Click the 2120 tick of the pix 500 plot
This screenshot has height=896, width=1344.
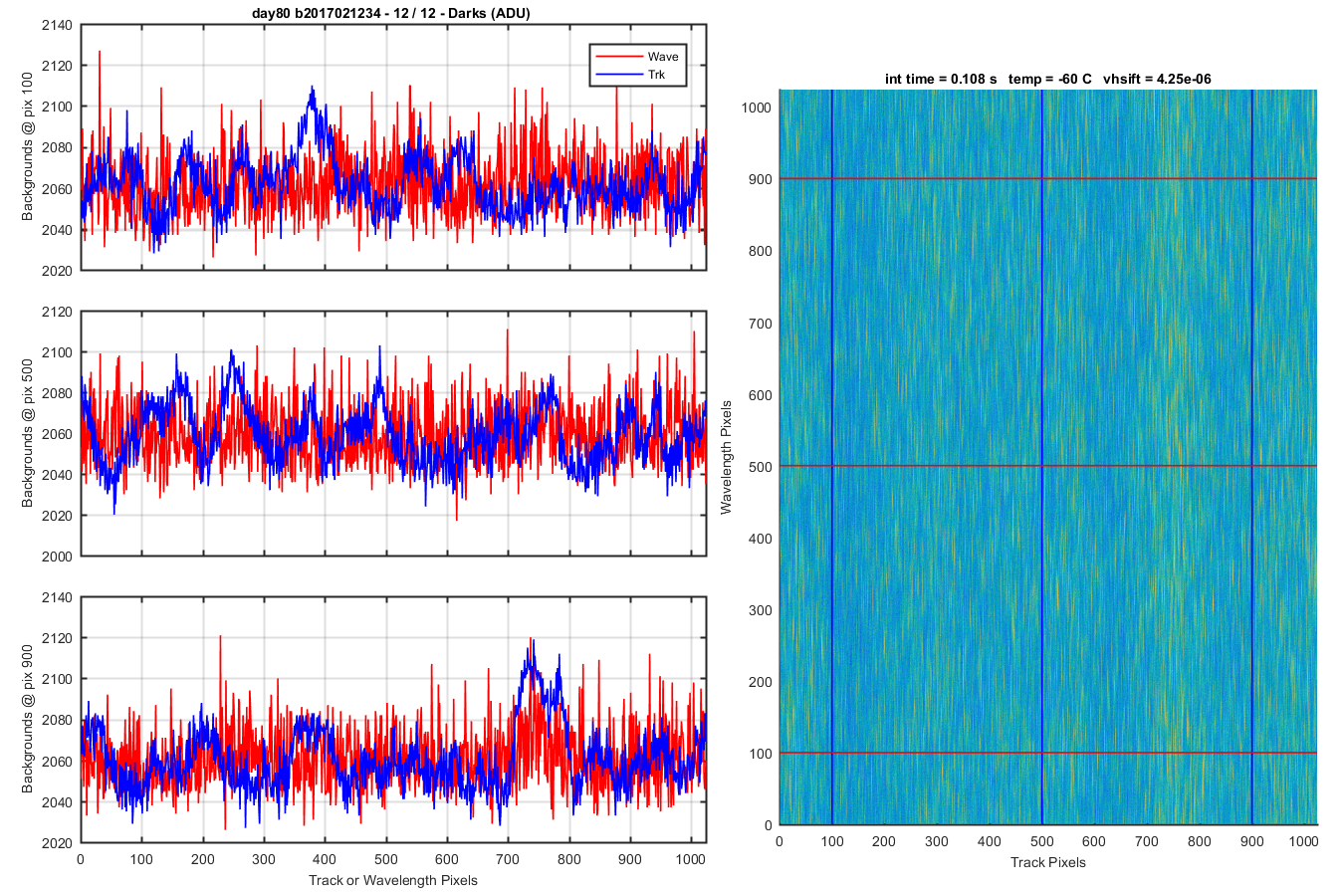click(57, 312)
